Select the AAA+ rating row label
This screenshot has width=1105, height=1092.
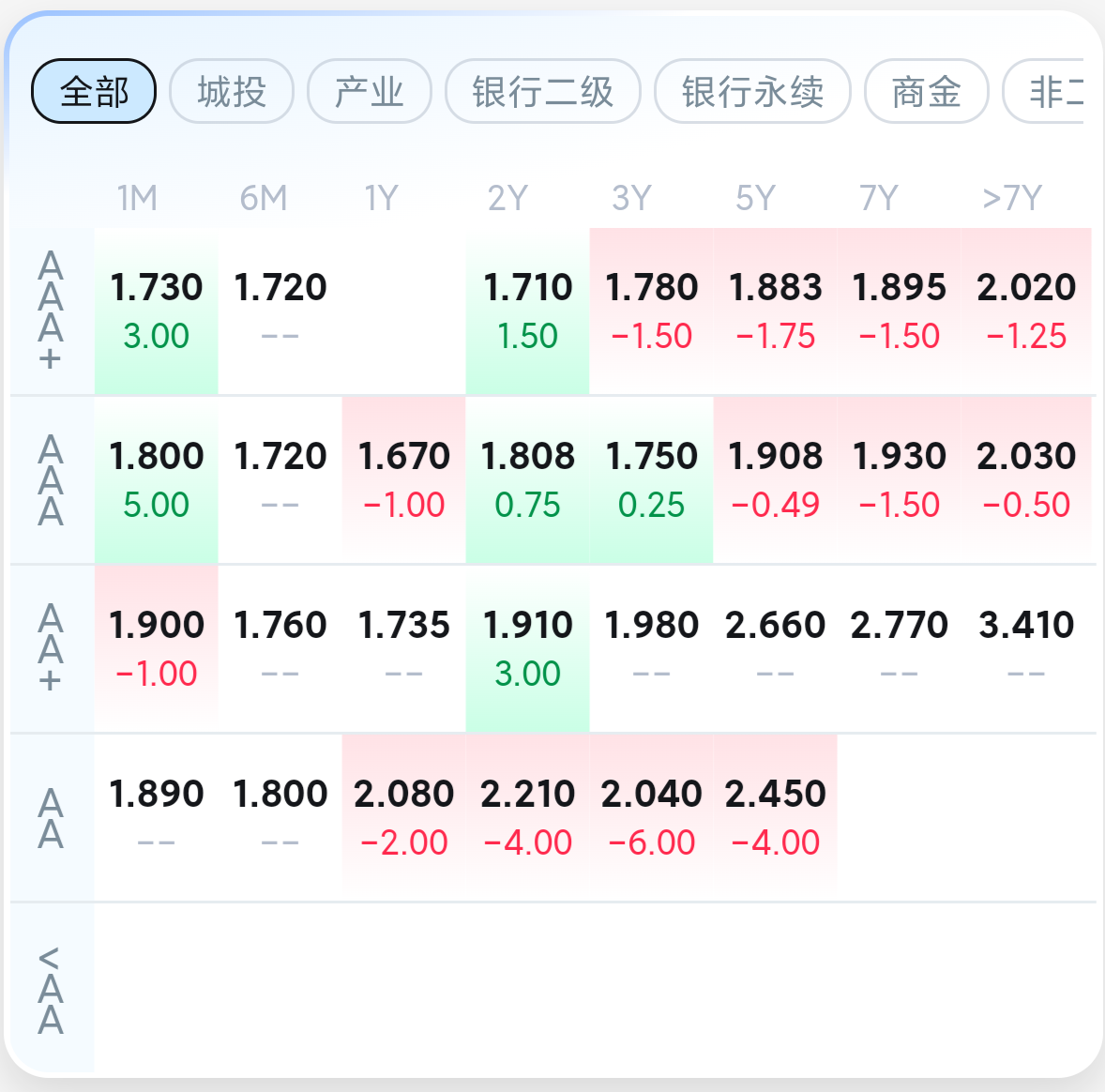pyautogui.click(x=51, y=311)
